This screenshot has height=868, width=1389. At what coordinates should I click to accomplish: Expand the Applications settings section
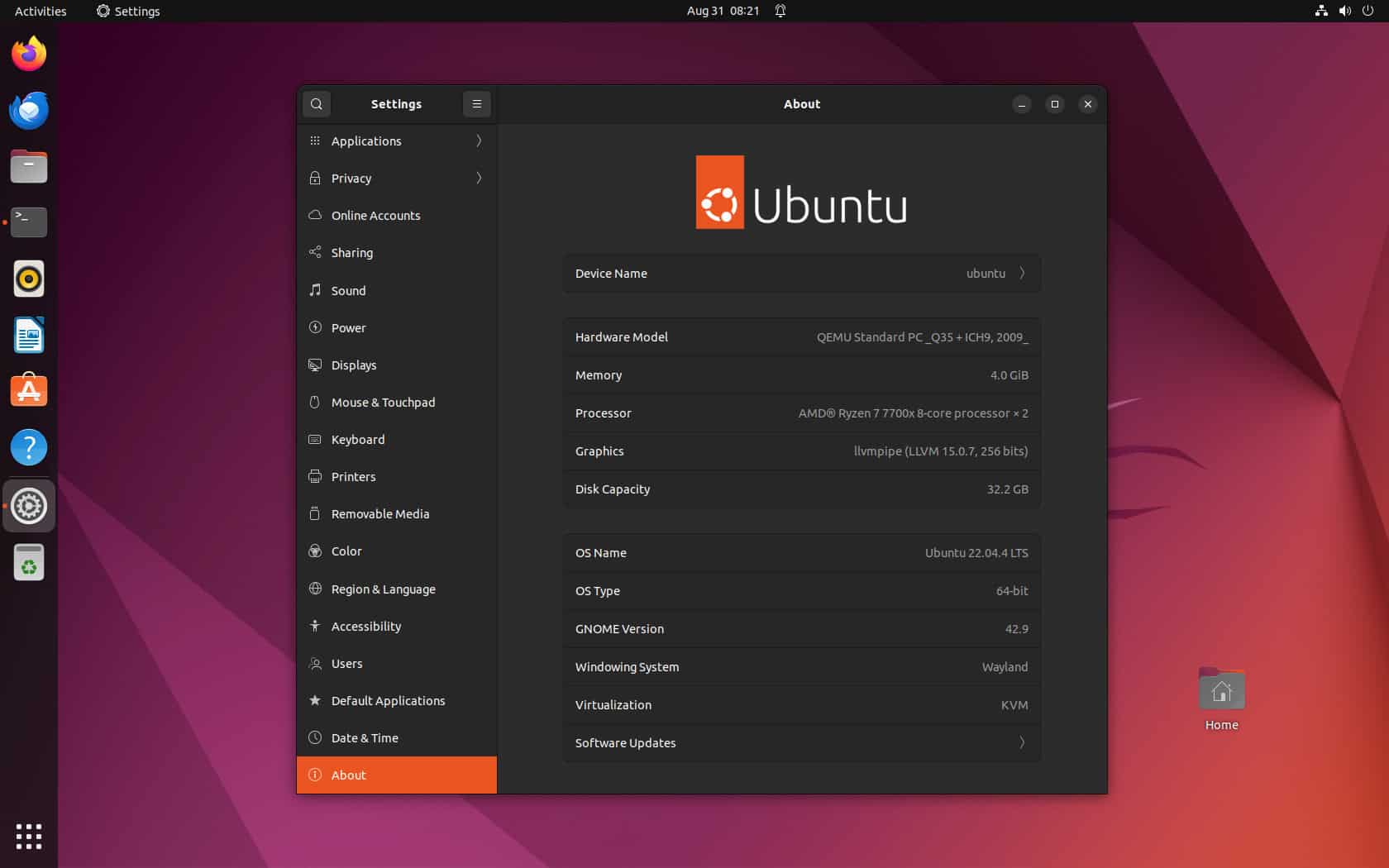click(397, 141)
